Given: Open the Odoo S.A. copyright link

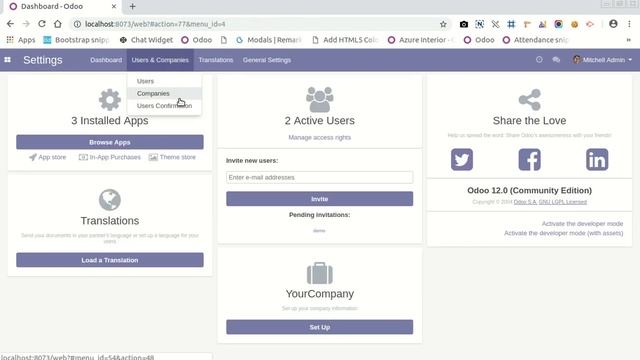Looking at the screenshot, I should click(525, 202).
